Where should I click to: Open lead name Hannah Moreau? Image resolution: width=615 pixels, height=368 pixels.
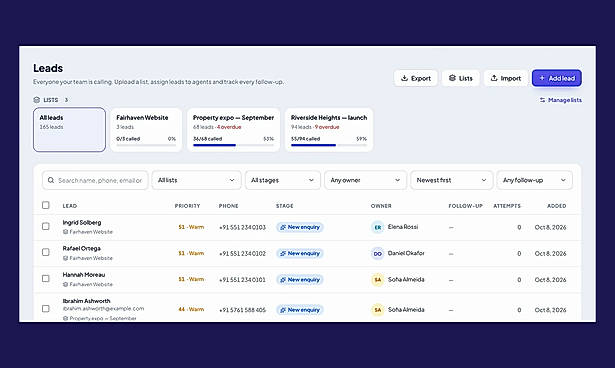pyautogui.click(x=84, y=275)
